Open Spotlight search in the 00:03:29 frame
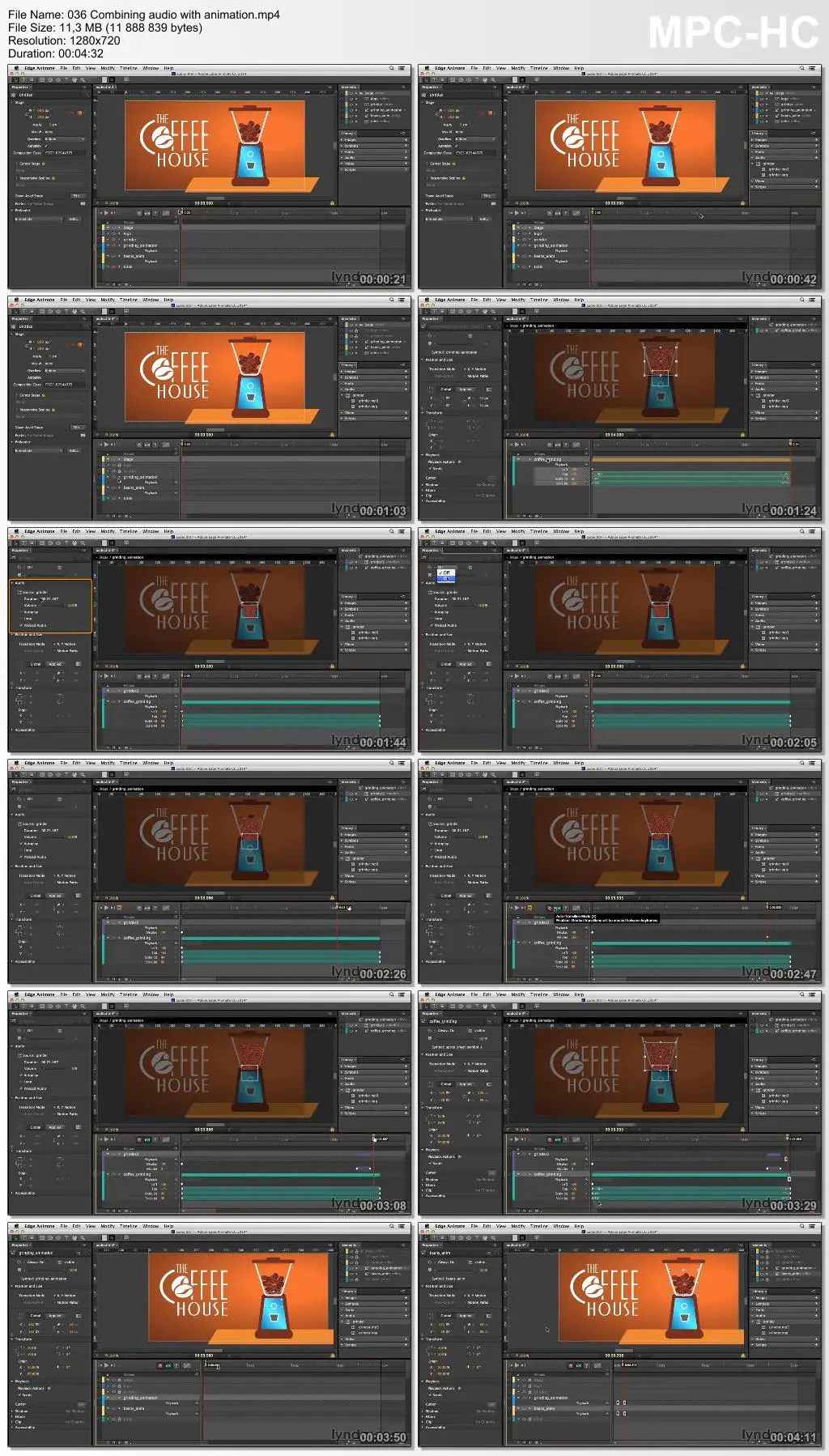Image resolution: width=829 pixels, height=1456 pixels. (802, 994)
